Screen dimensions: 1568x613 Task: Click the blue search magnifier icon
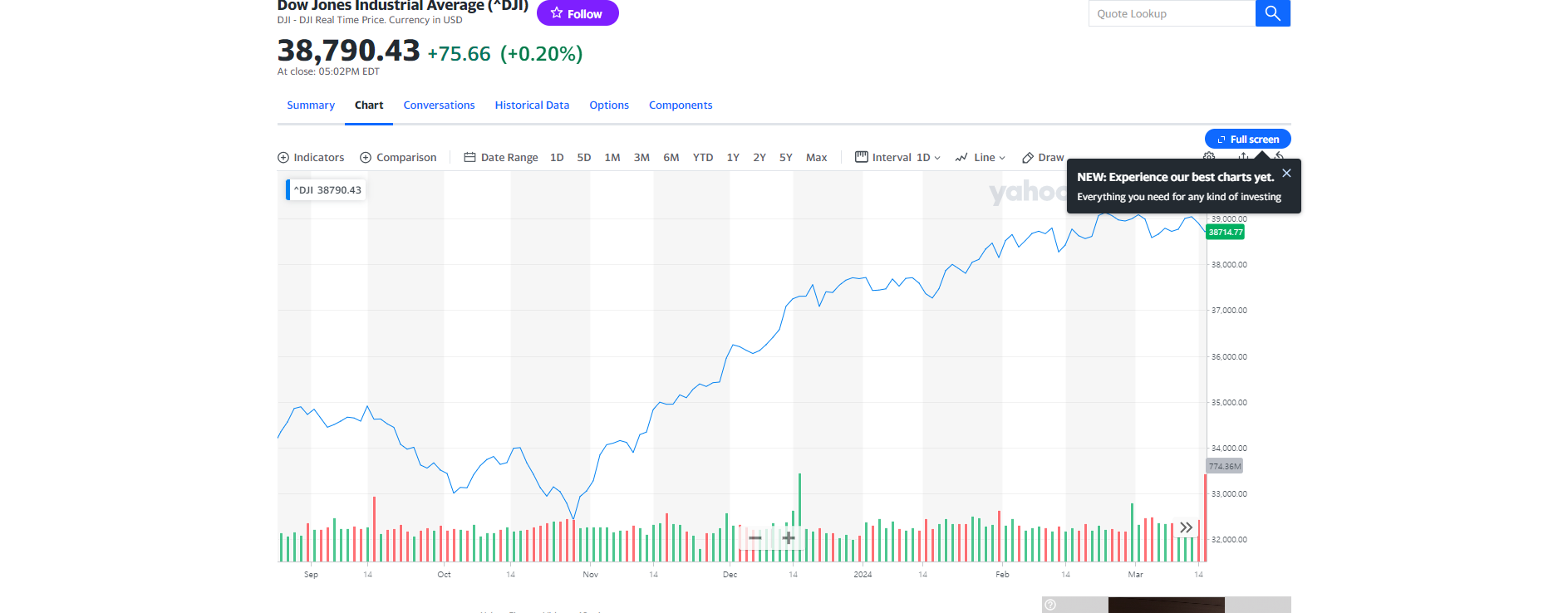coord(1272,13)
